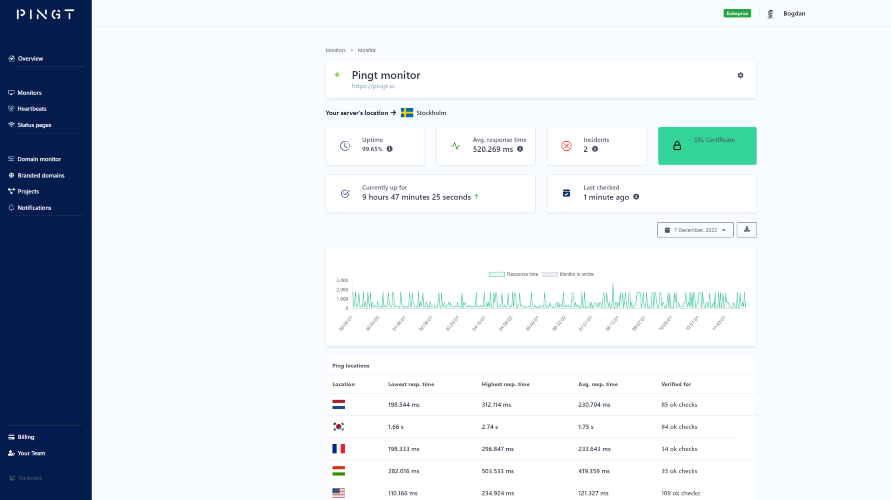891x500 pixels.
Task: Click the Highest resp. time column header
Action: point(505,384)
